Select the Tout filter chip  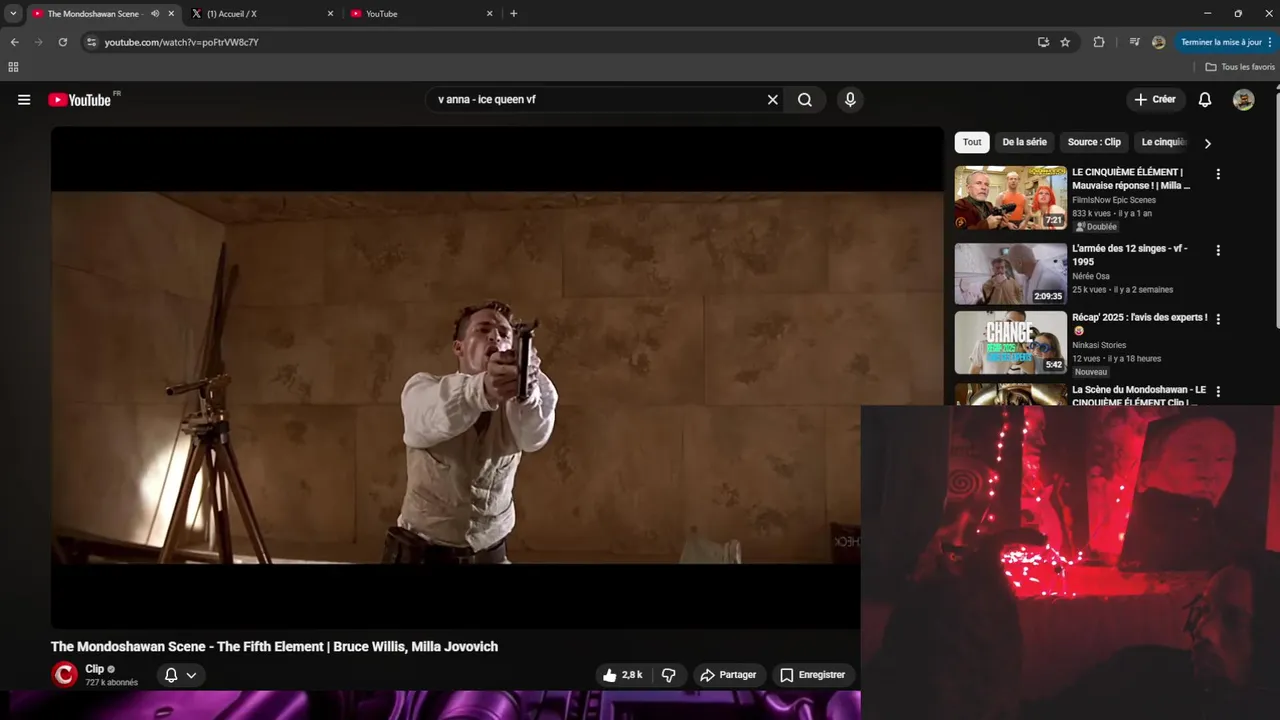[x=972, y=142]
